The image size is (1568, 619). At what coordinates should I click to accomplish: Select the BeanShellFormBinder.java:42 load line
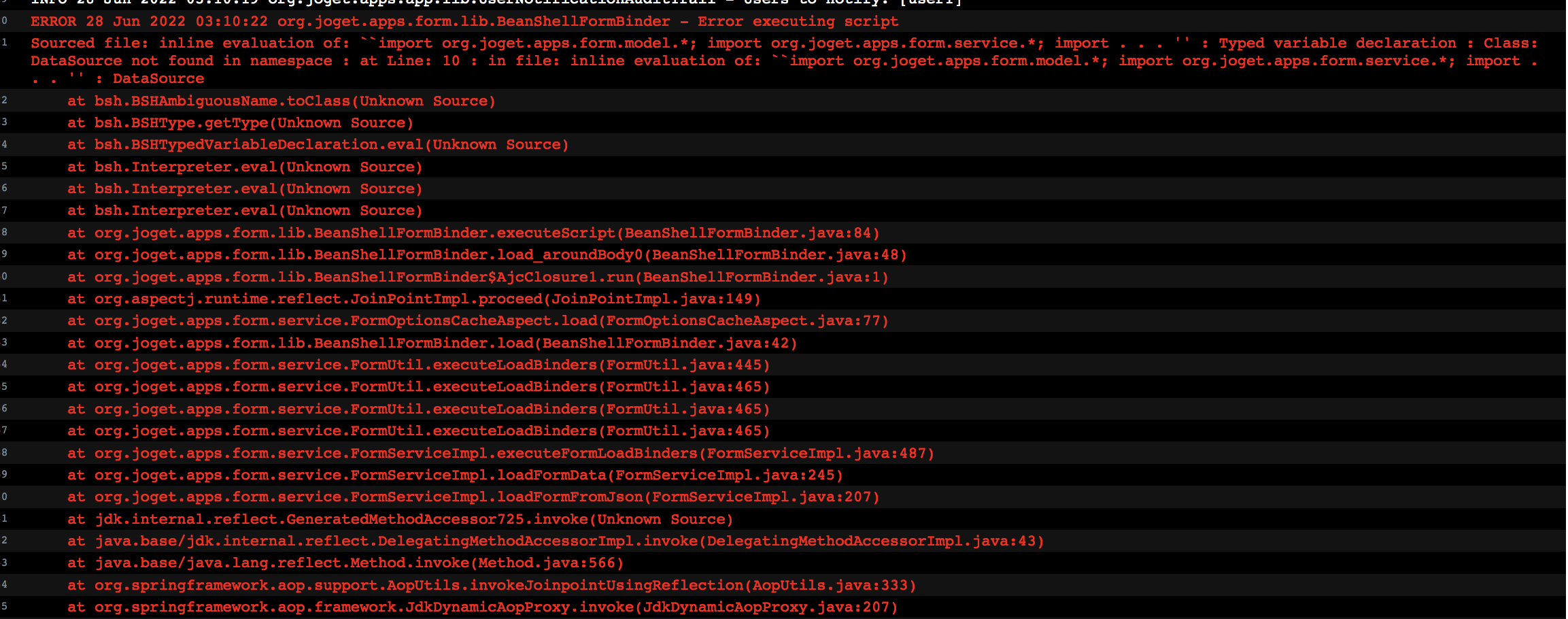click(432, 343)
